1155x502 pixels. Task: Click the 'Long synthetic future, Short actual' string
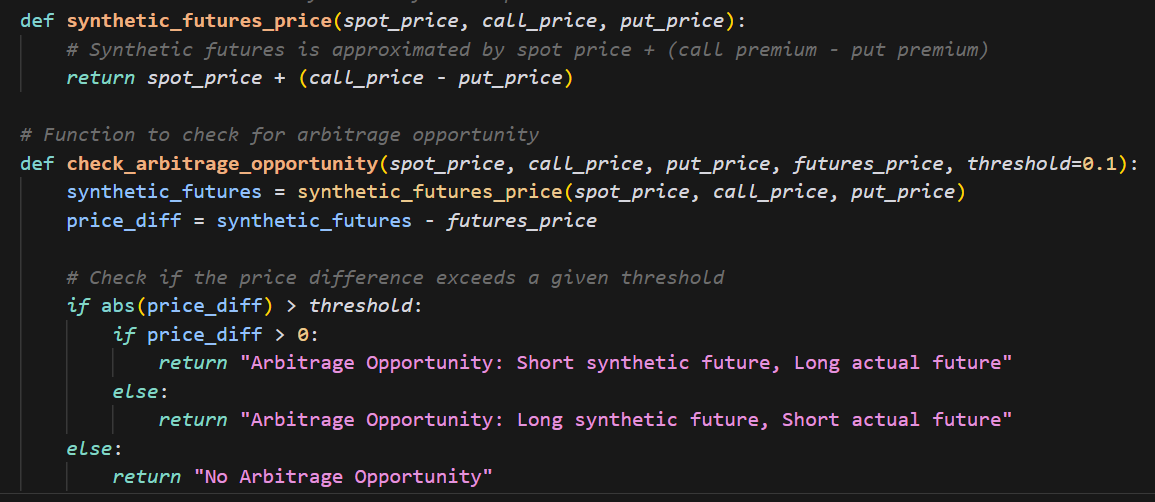(x=626, y=419)
